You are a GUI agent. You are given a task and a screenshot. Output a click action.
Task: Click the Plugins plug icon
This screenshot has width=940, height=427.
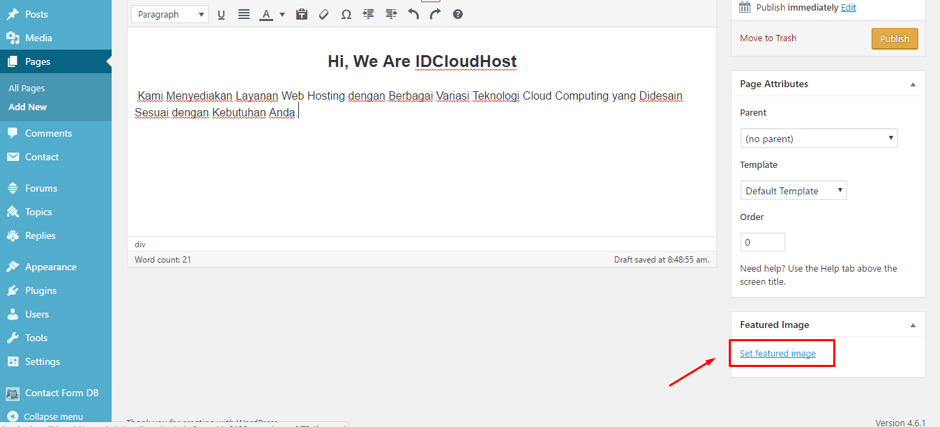(13, 290)
